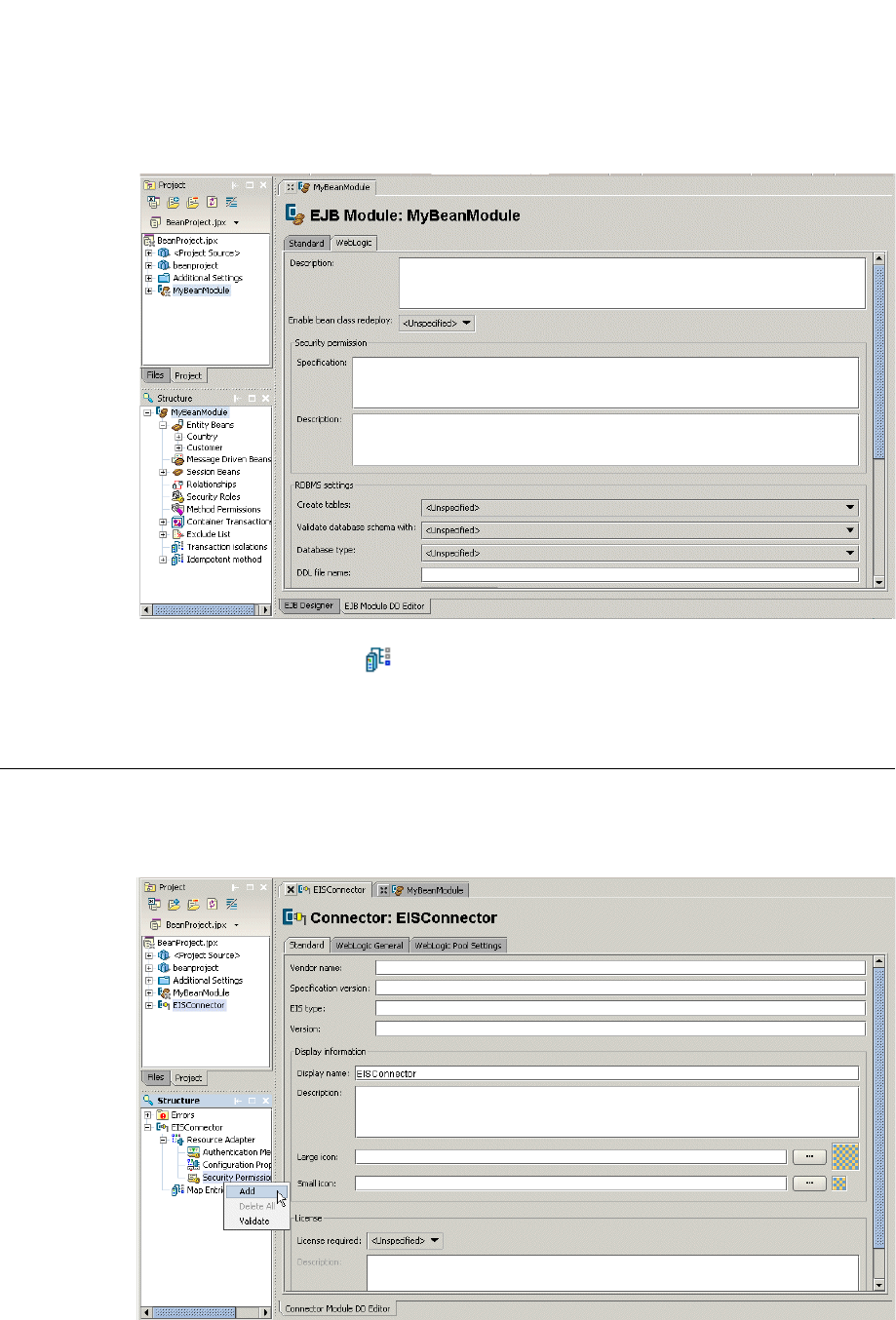The image size is (896, 1320).
Task: Click the Authentication Mechanisms node icon
Action: tap(193, 1152)
